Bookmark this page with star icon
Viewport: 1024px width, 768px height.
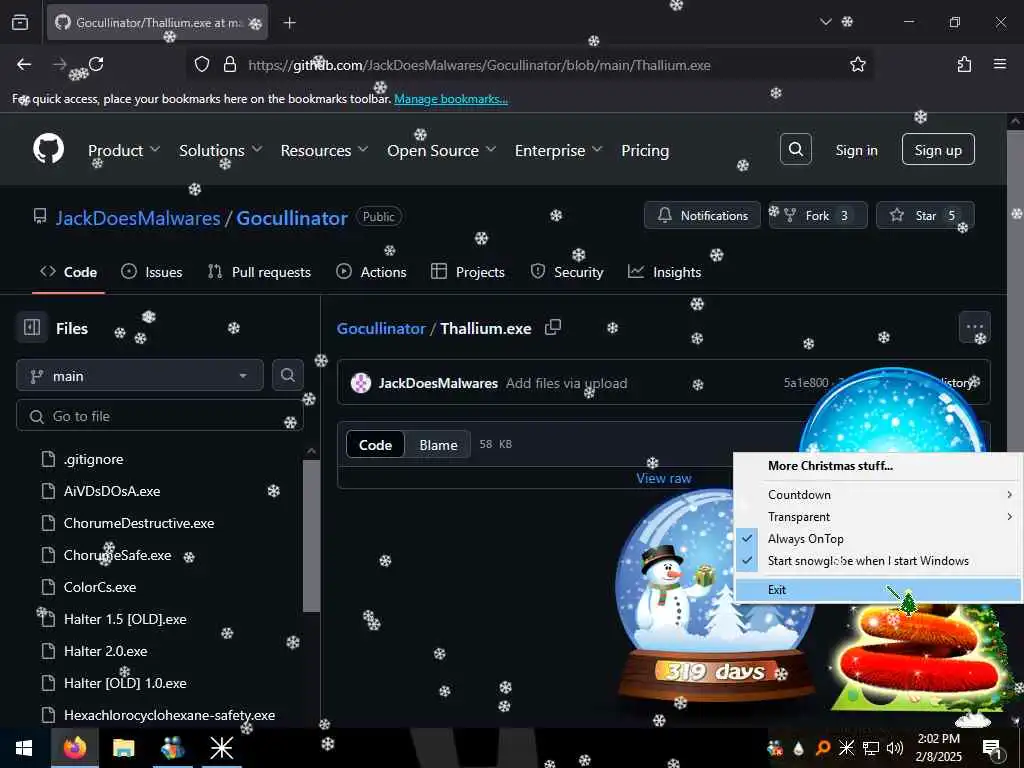click(x=857, y=64)
